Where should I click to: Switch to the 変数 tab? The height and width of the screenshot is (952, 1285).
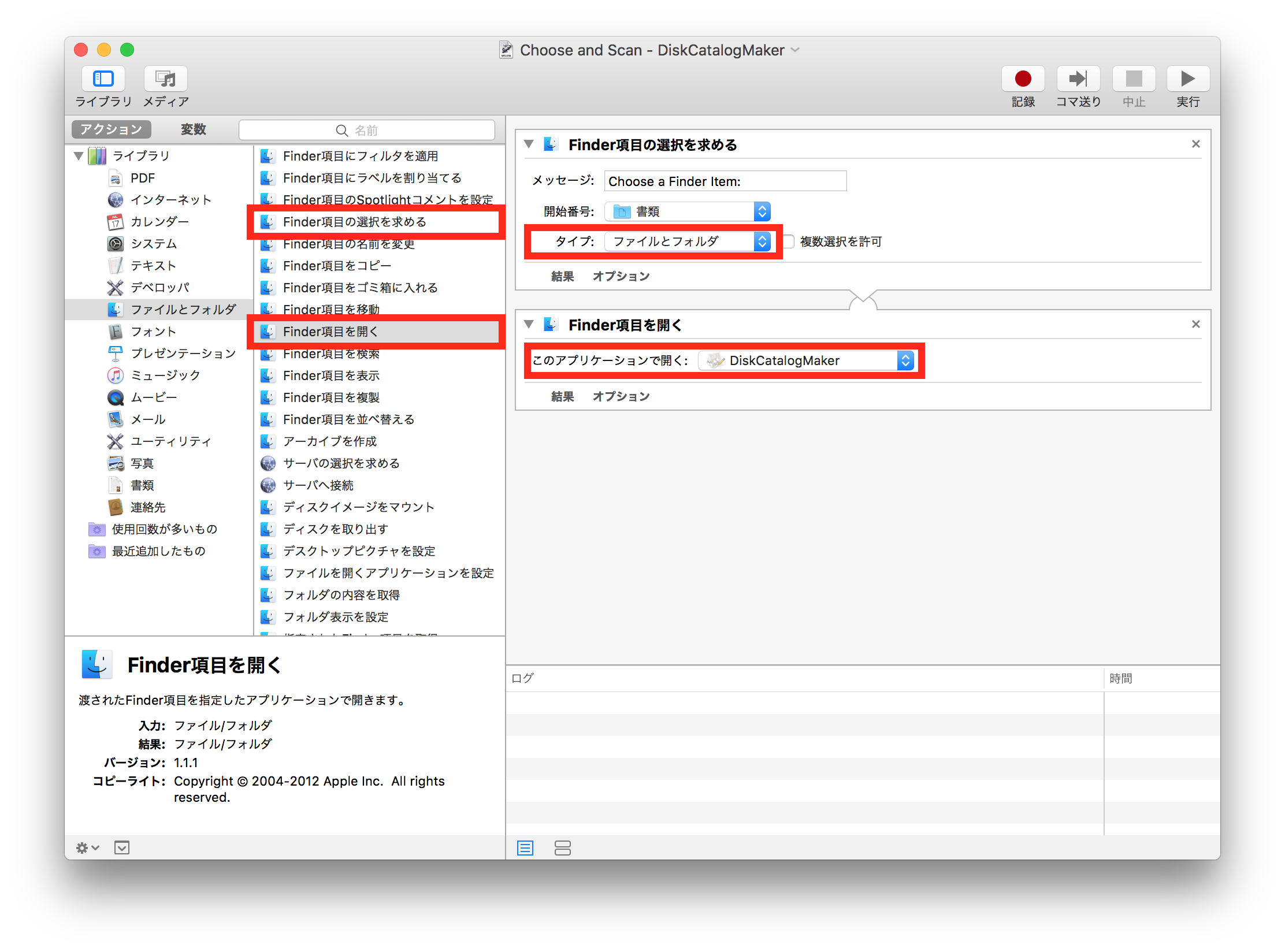(x=193, y=129)
